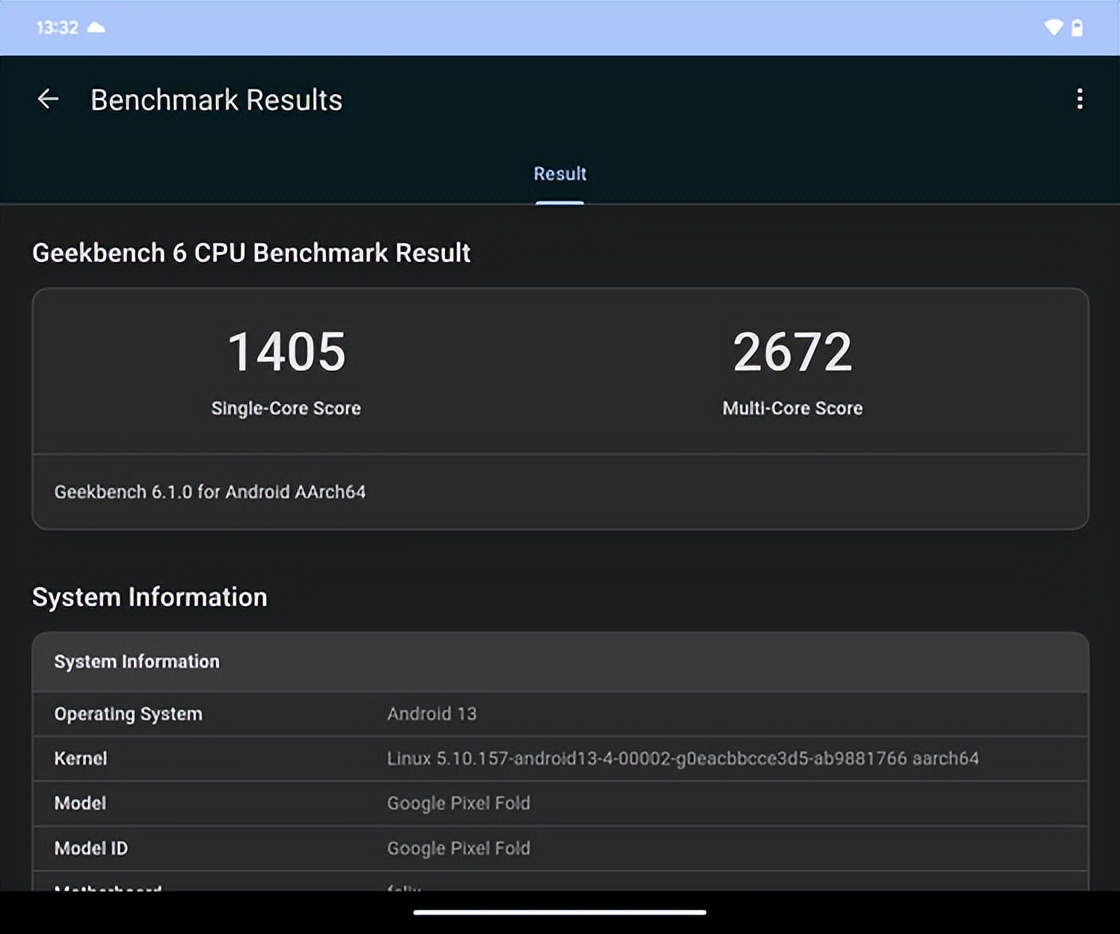Tap the Geekbench 6.1.0 version text
This screenshot has width=1120, height=934.
pos(210,492)
